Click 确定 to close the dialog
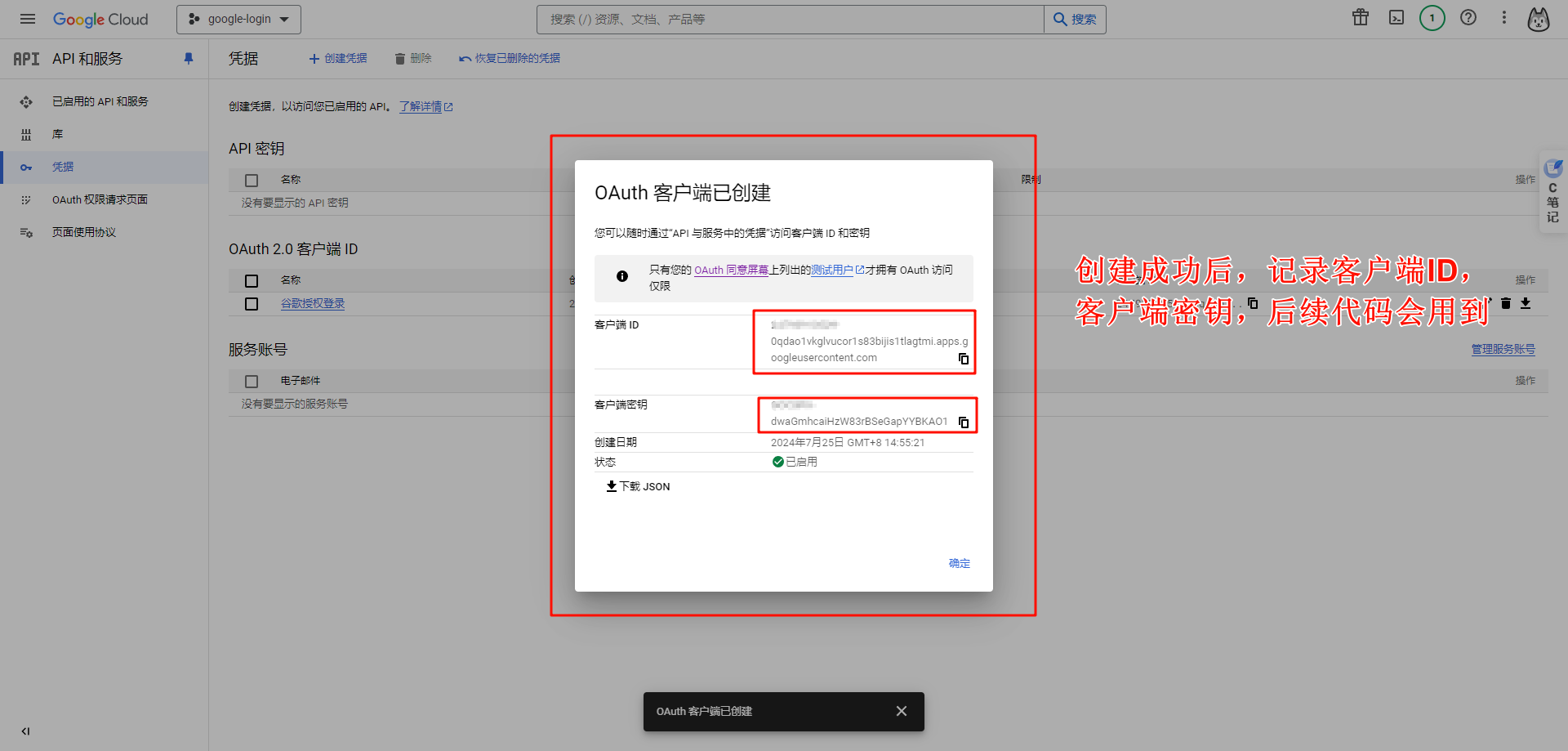 [960, 563]
